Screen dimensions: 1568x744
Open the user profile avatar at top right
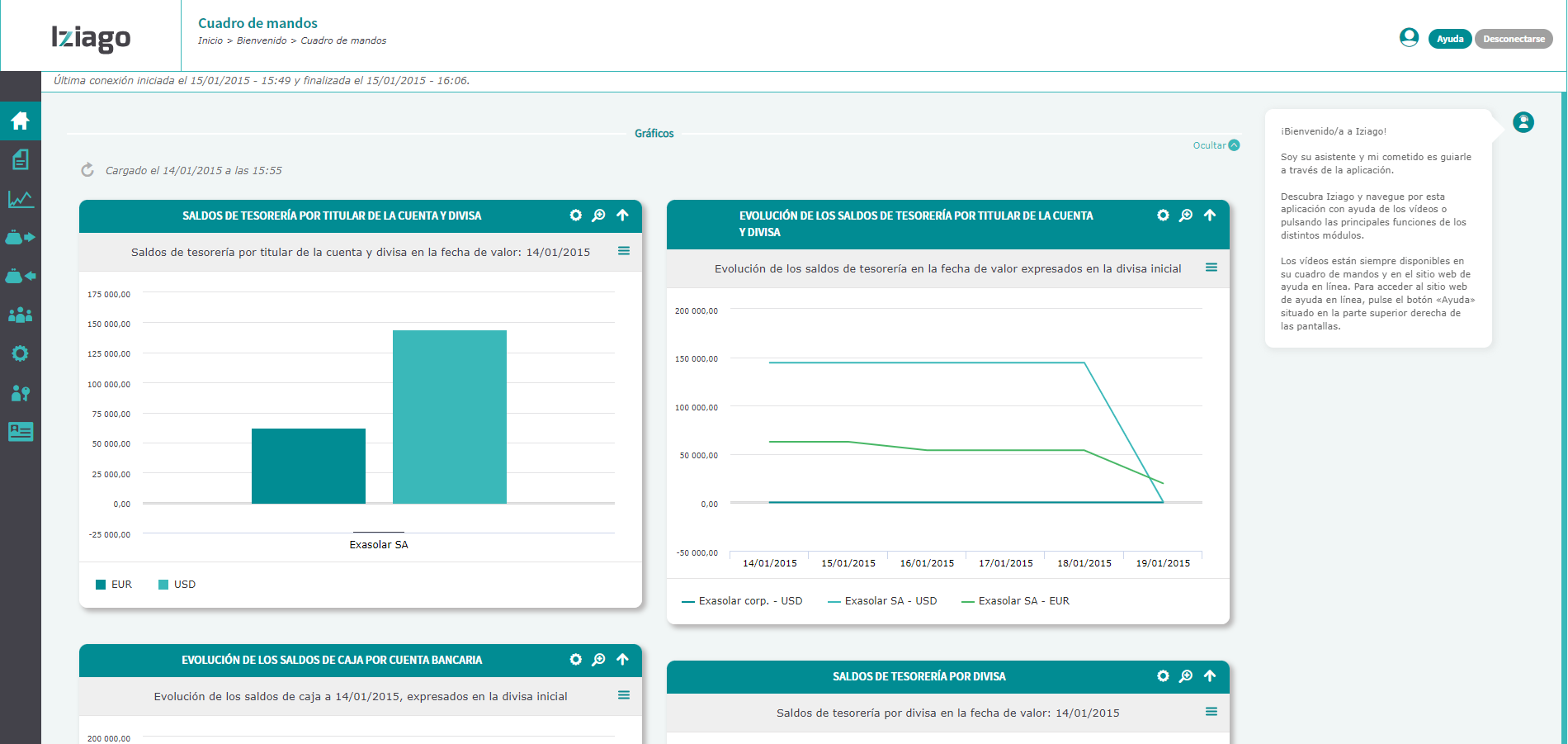click(1409, 38)
